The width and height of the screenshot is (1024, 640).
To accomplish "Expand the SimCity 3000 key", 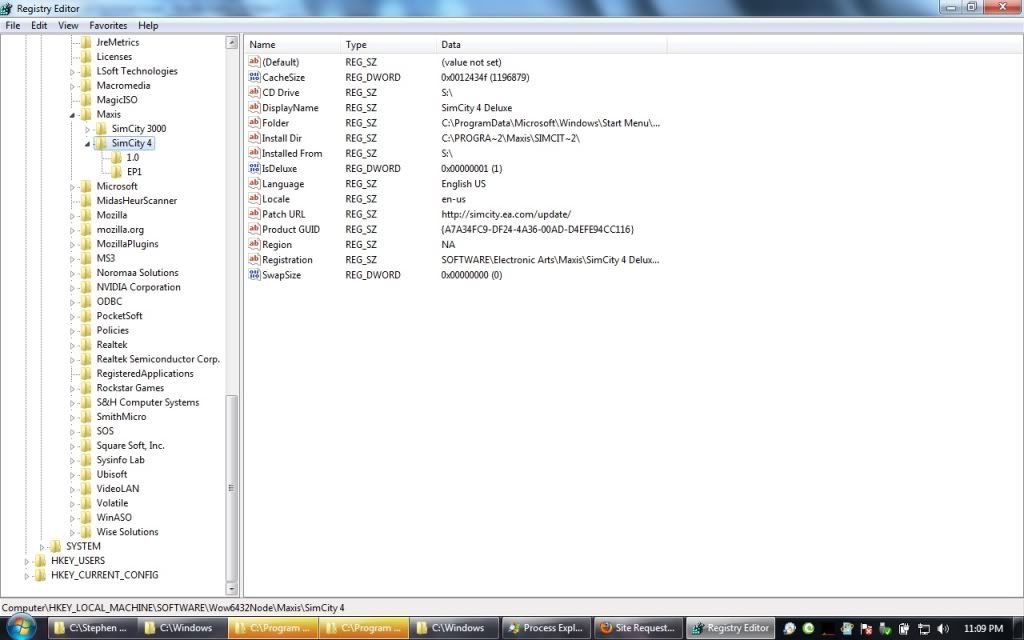I will 88,129.
